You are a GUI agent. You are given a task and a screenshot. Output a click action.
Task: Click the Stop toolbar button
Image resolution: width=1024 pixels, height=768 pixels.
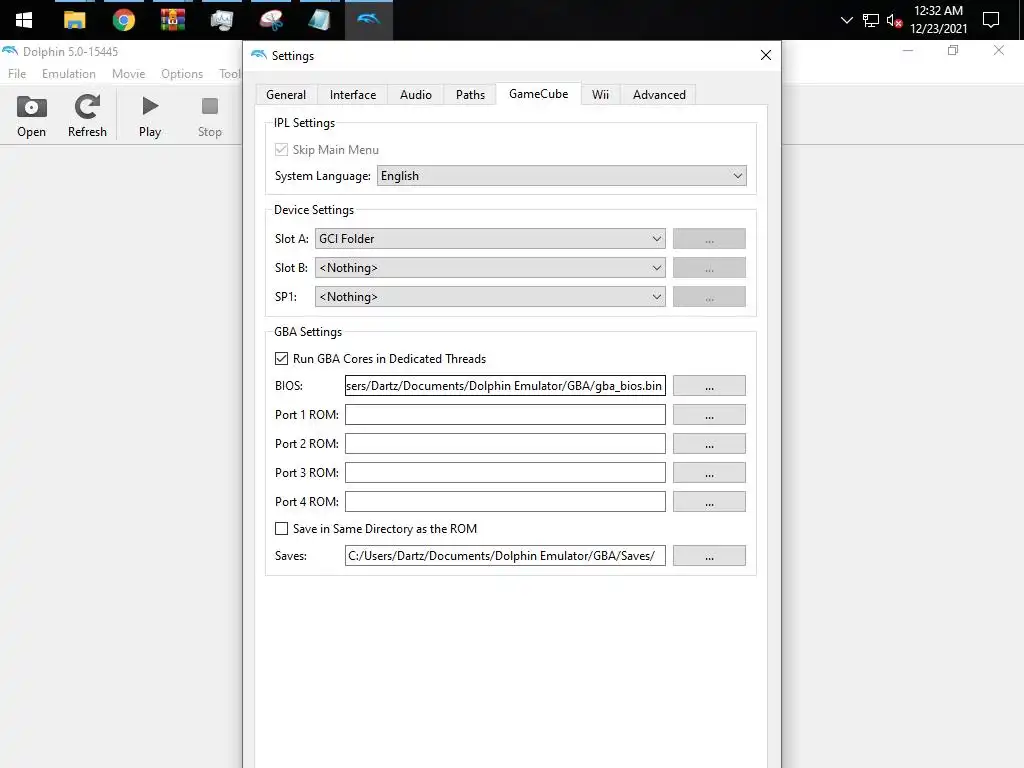[210, 116]
